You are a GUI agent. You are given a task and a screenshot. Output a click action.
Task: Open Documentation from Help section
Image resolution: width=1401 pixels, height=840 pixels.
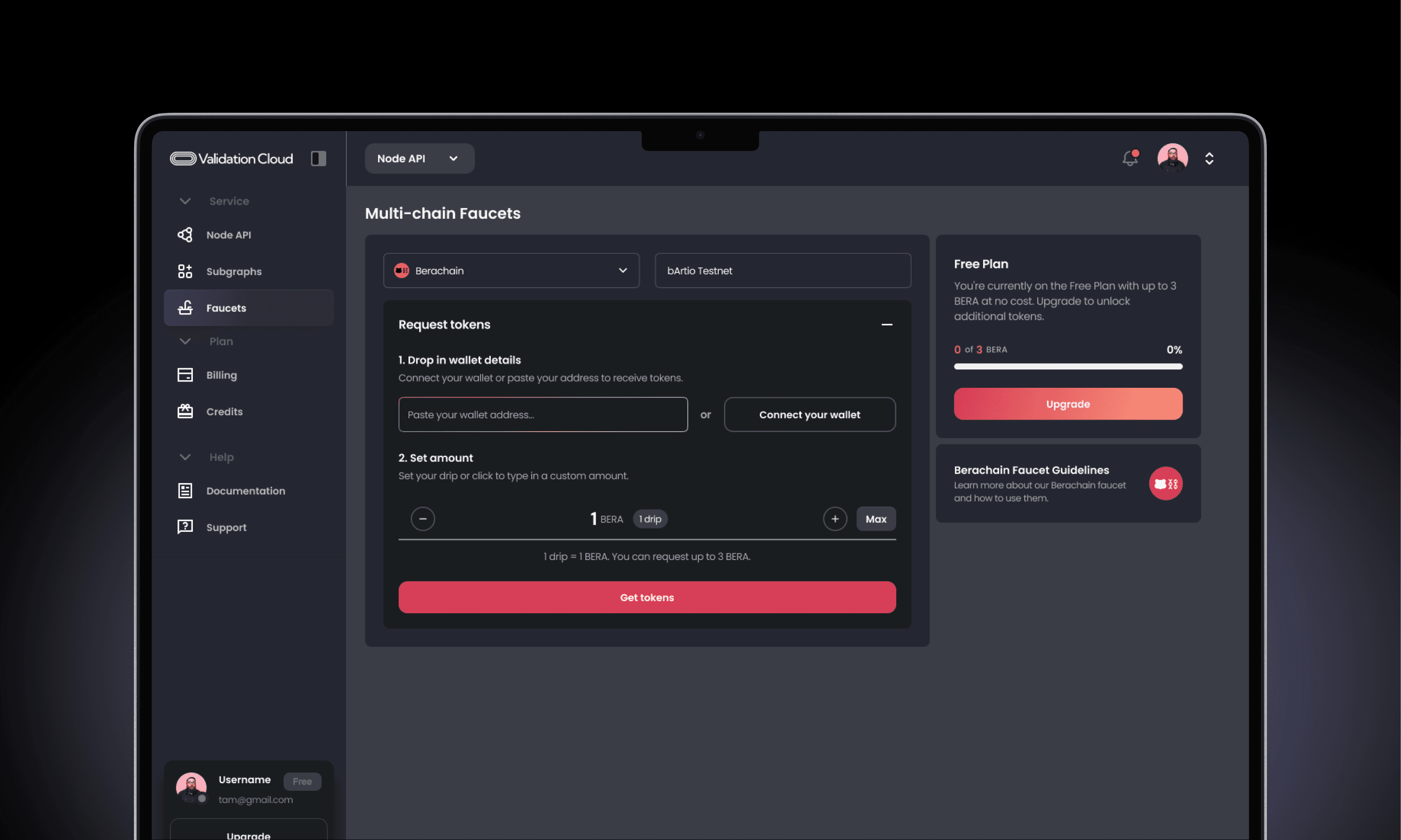pyautogui.click(x=245, y=491)
